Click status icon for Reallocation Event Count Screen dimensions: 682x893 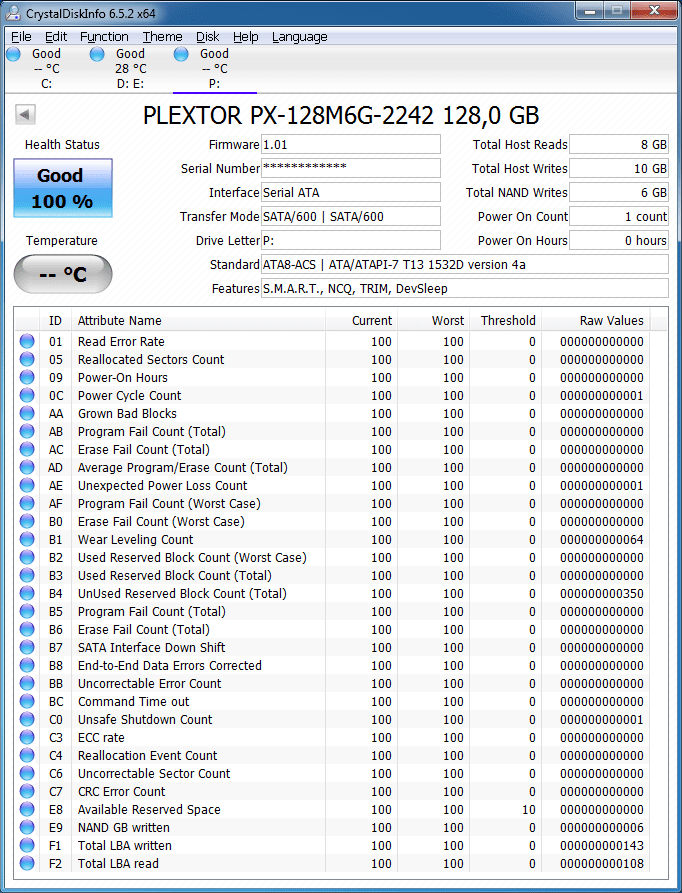[x=27, y=755]
